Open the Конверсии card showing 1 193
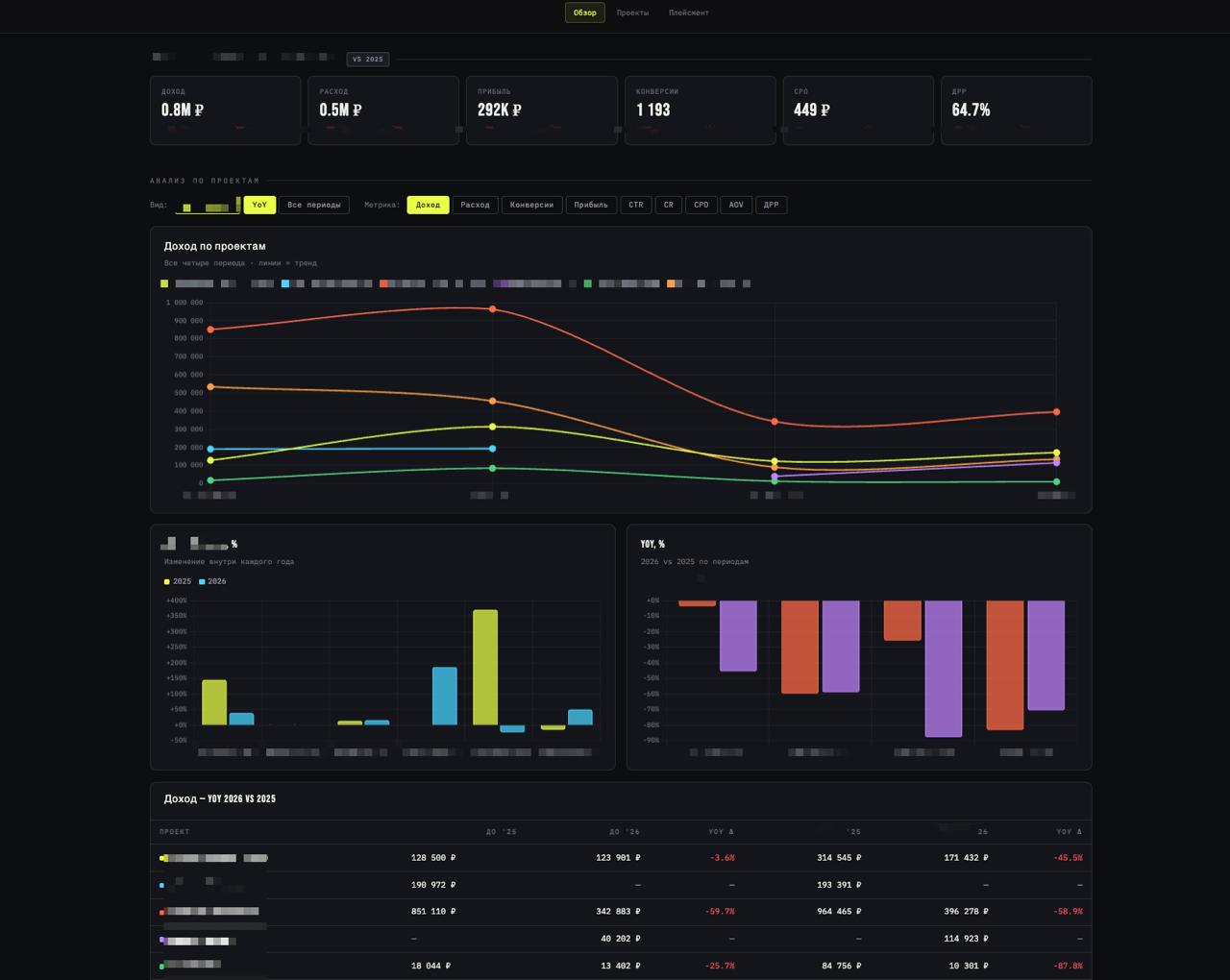The width and height of the screenshot is (1230, 980). coord(700,110)
